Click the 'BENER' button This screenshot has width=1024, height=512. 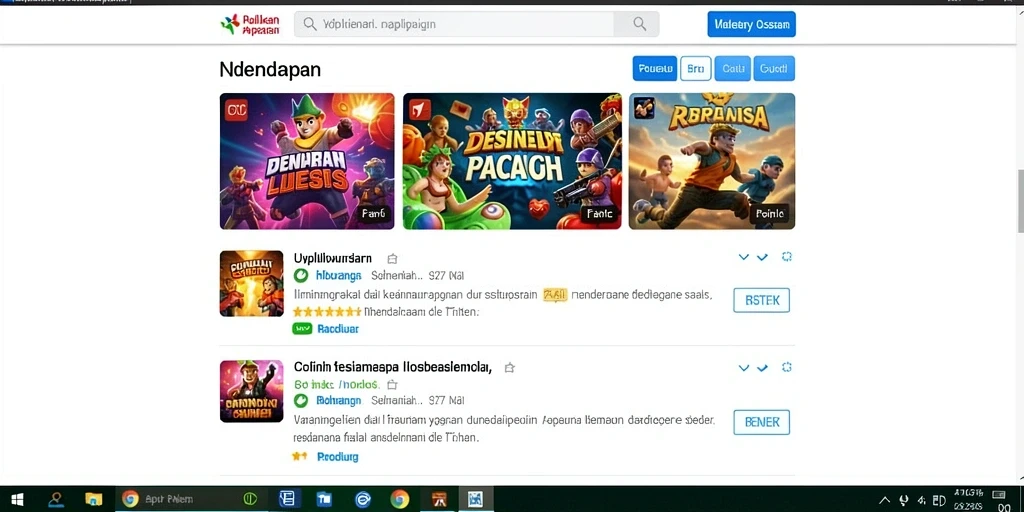tap(761, 422)
